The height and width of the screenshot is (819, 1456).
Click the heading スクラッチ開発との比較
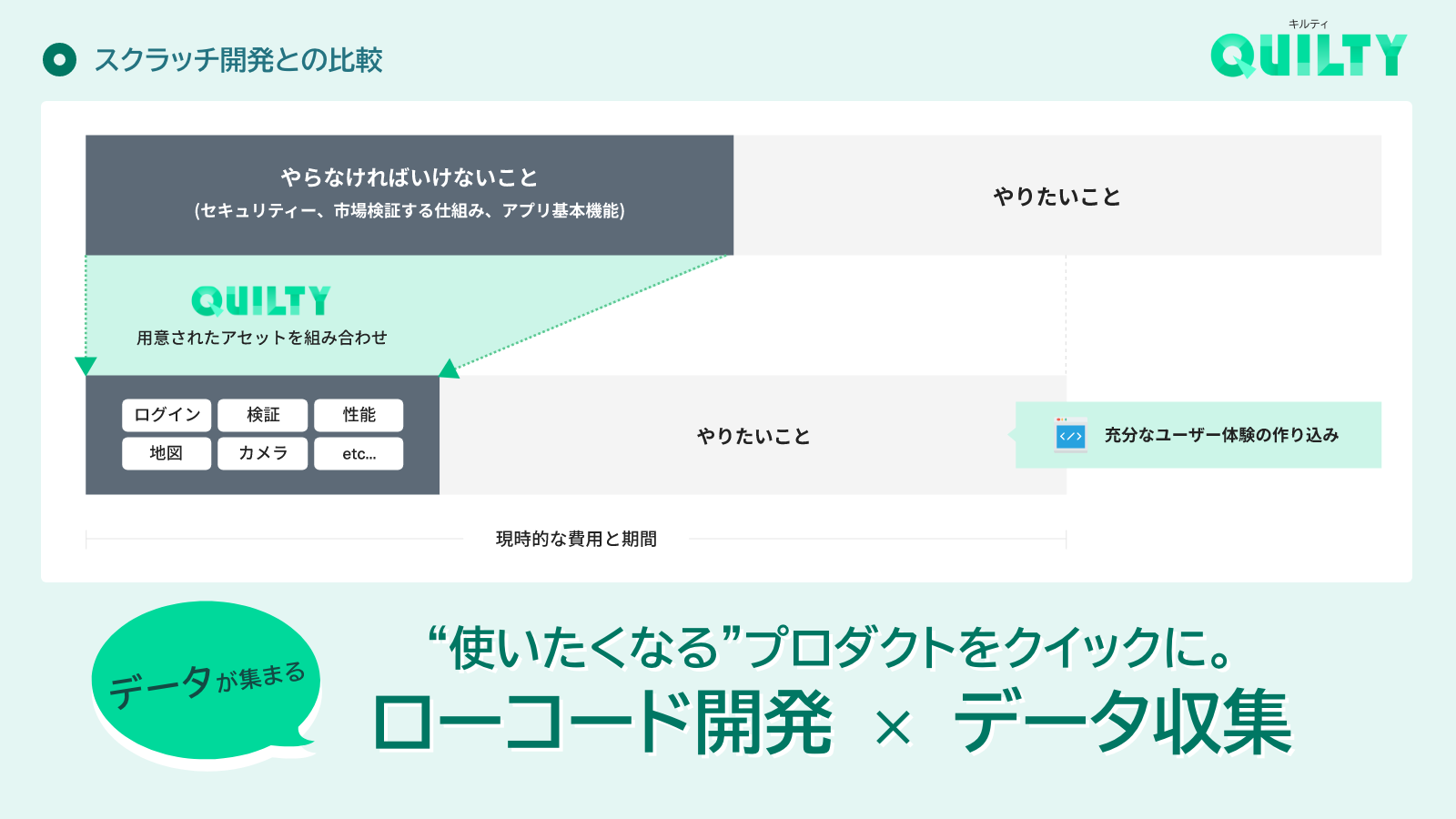[x=238, y=60]
